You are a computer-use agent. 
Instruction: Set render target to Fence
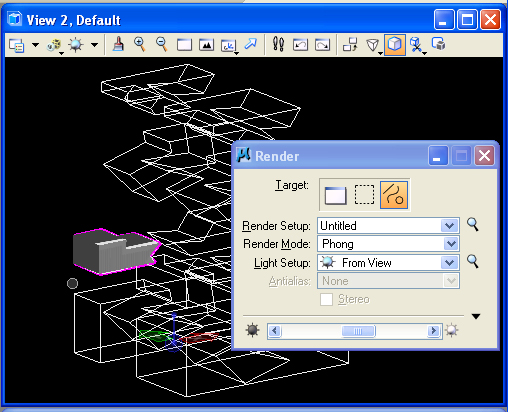[x=364, y=195]
